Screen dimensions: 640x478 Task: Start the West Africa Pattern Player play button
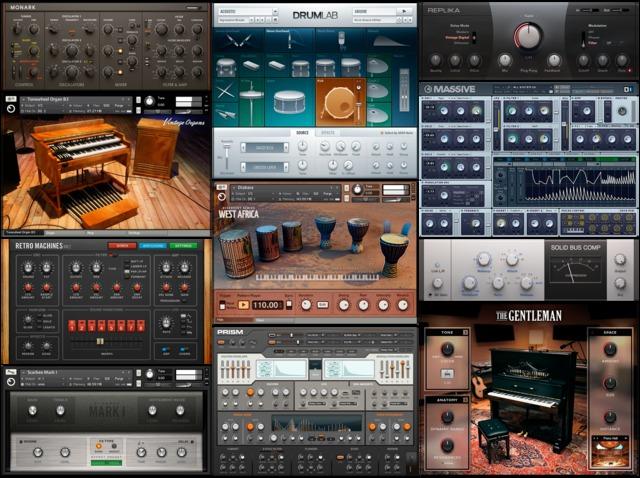tap(243, 305)
